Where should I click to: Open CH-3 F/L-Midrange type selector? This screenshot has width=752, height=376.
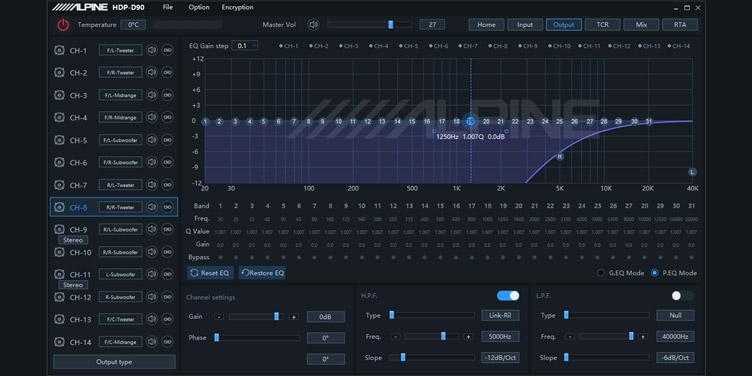point(120,95)
